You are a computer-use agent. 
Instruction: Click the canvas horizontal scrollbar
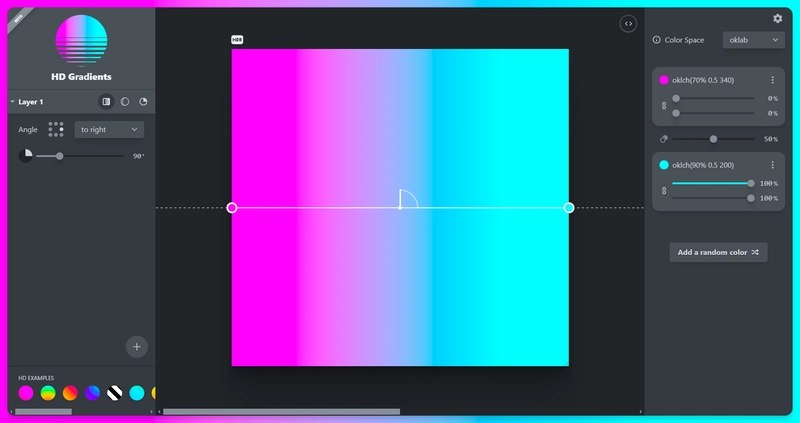coord(282,412)
